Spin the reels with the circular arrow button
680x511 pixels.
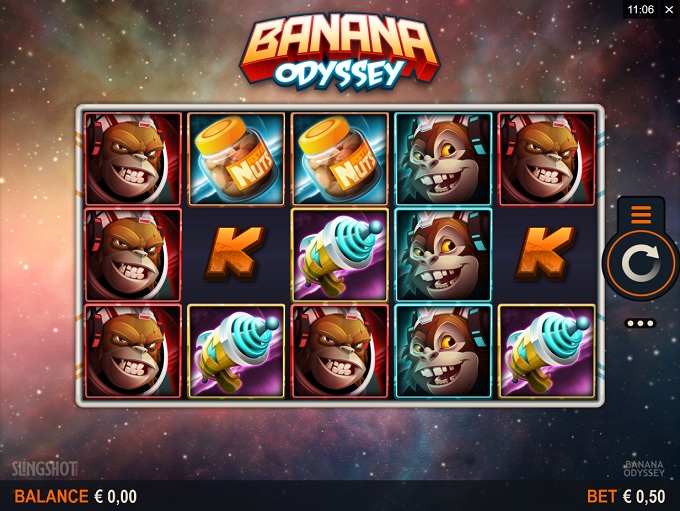pyautogui.click(x=641, y=263)
